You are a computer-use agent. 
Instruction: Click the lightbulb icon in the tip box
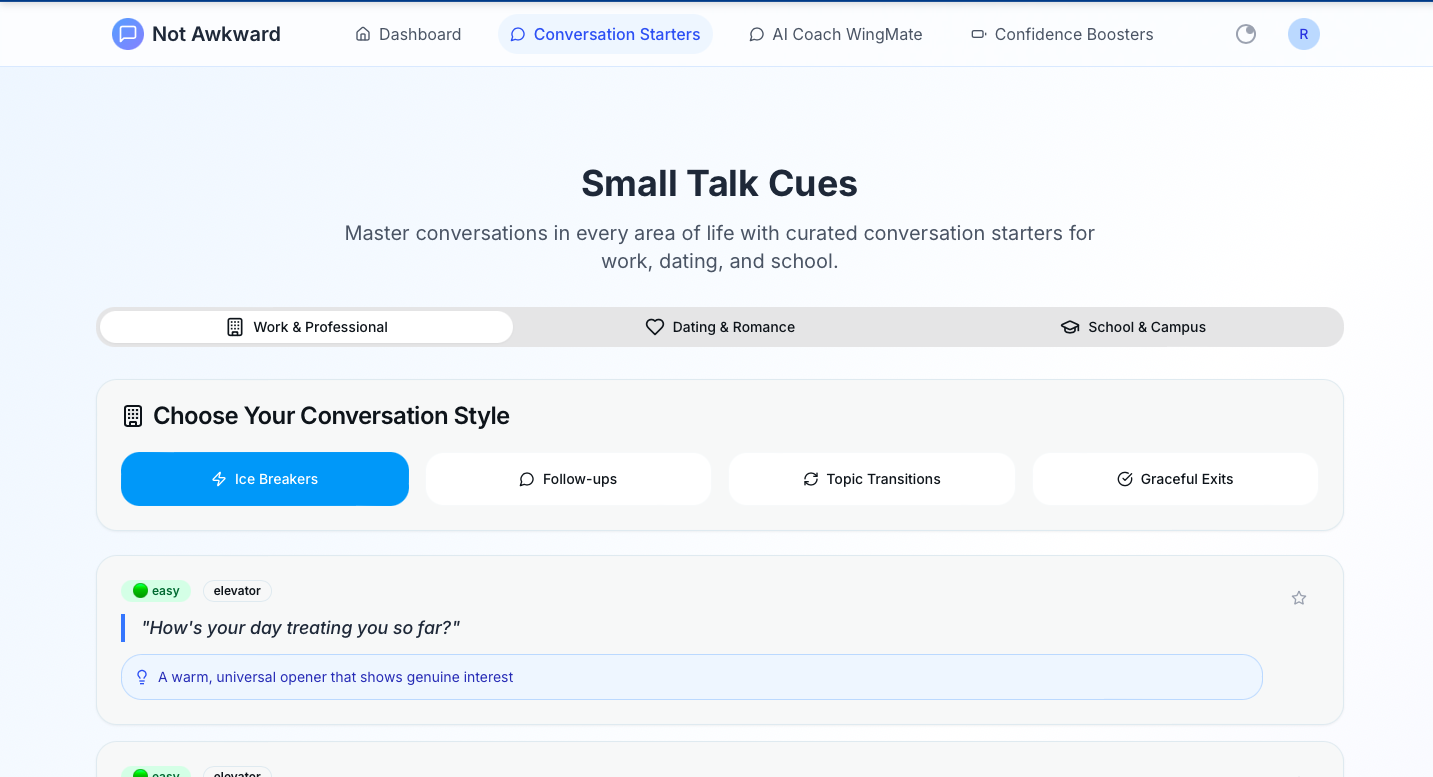pos(142,677)
